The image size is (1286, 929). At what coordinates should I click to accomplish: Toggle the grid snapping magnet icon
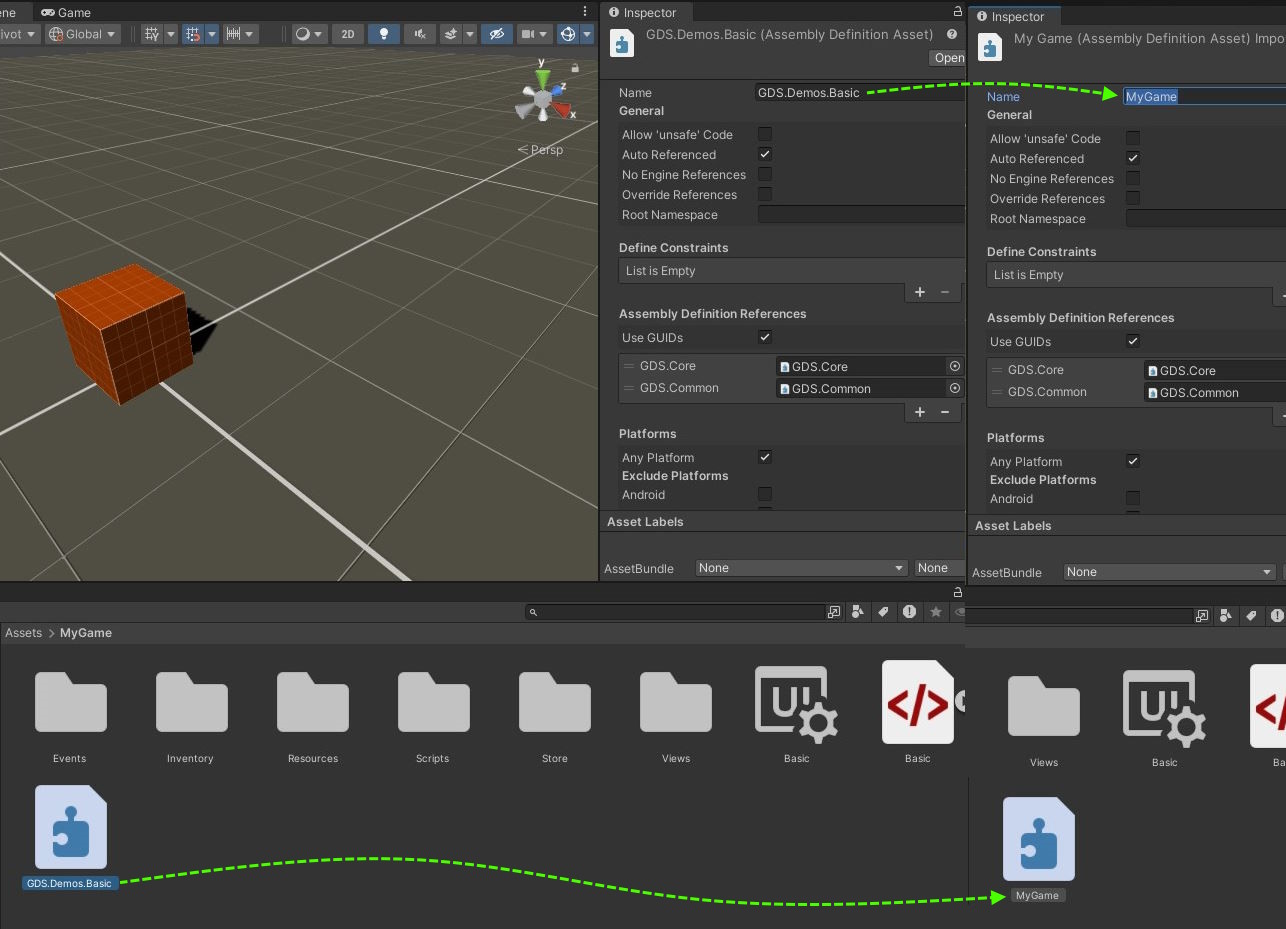192,34
